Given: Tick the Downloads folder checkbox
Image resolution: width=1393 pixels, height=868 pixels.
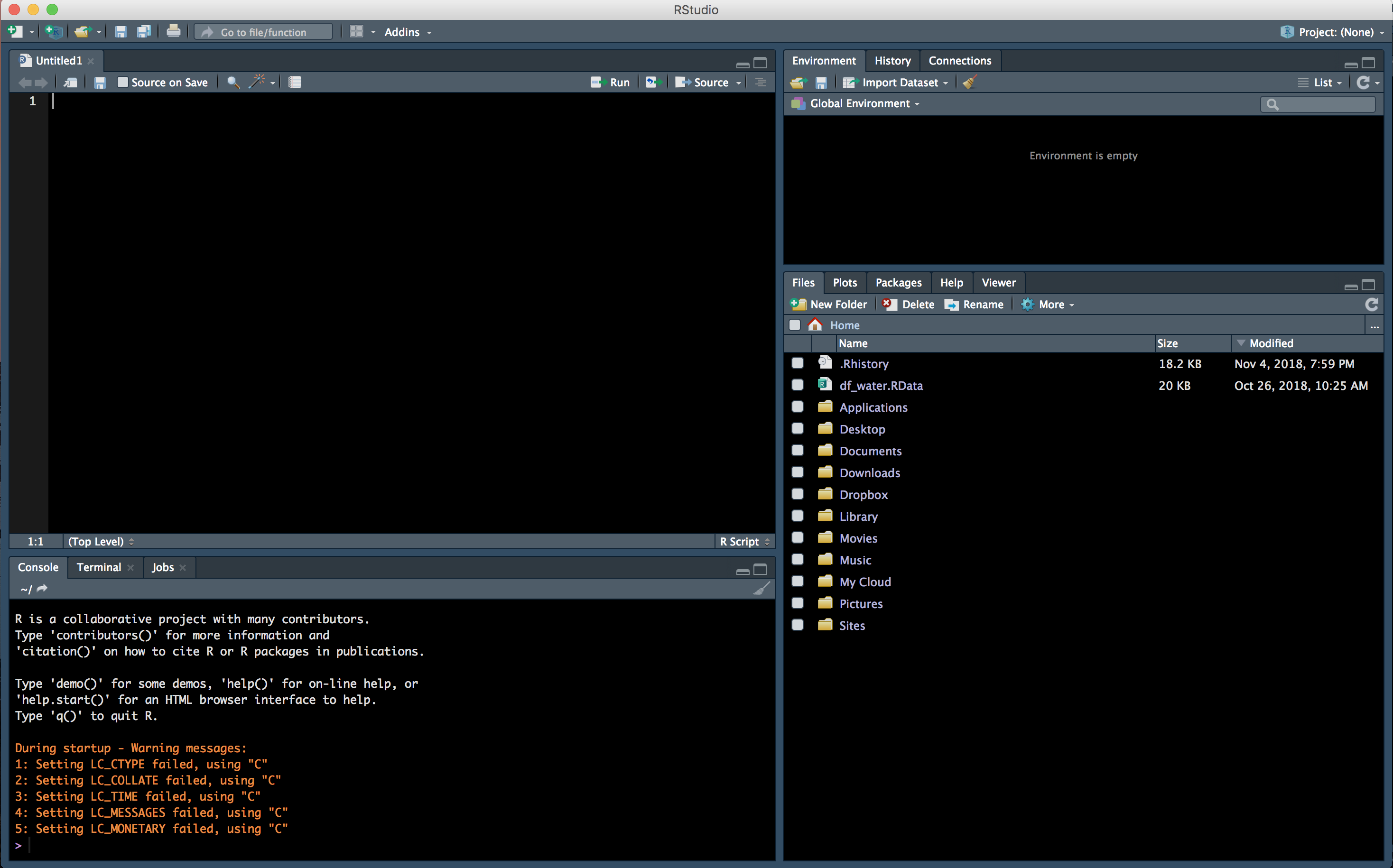Looking at the screenshot, I should (797, 472).
